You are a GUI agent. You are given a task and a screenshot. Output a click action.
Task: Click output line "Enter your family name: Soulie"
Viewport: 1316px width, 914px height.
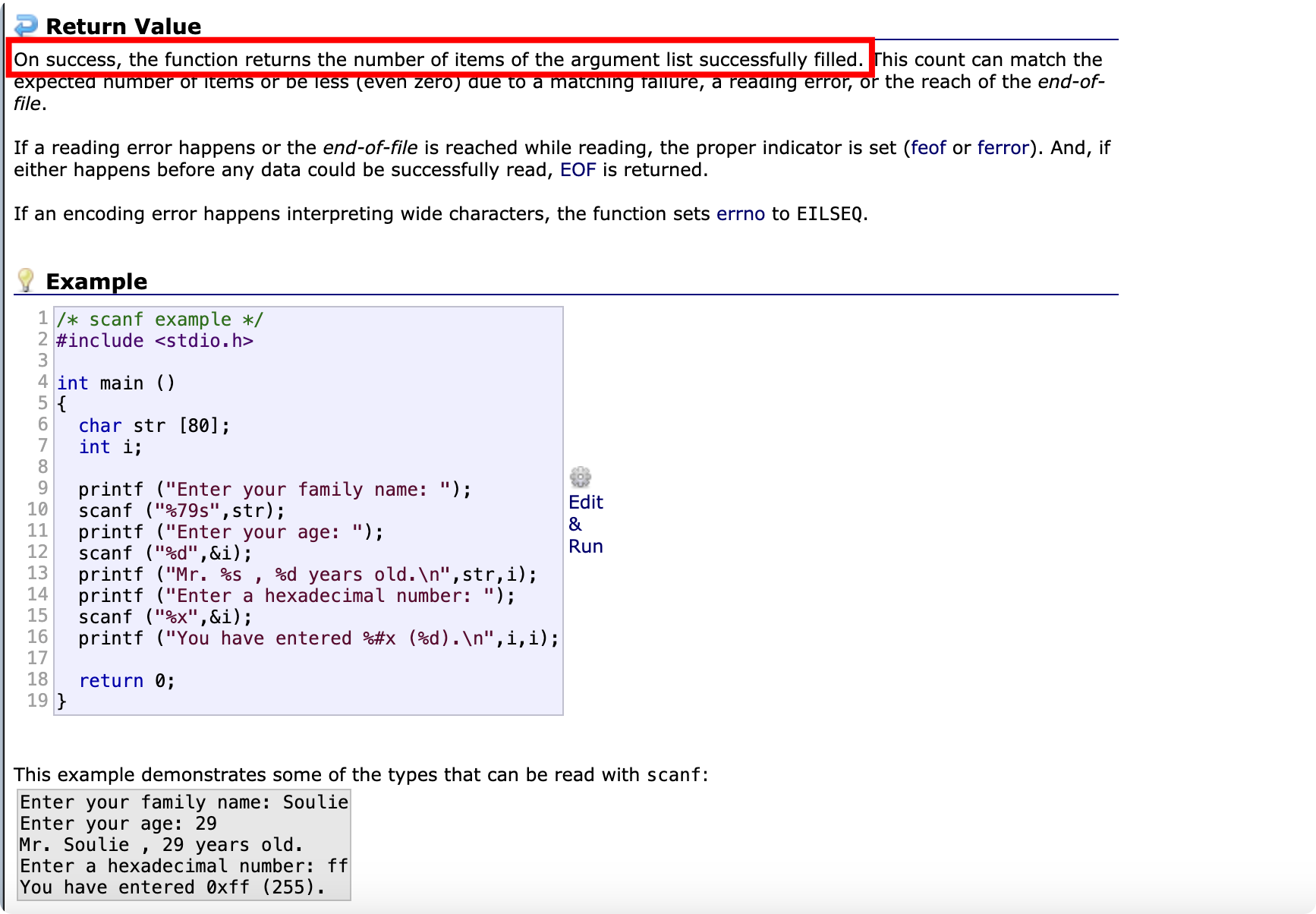pos(184,802)
